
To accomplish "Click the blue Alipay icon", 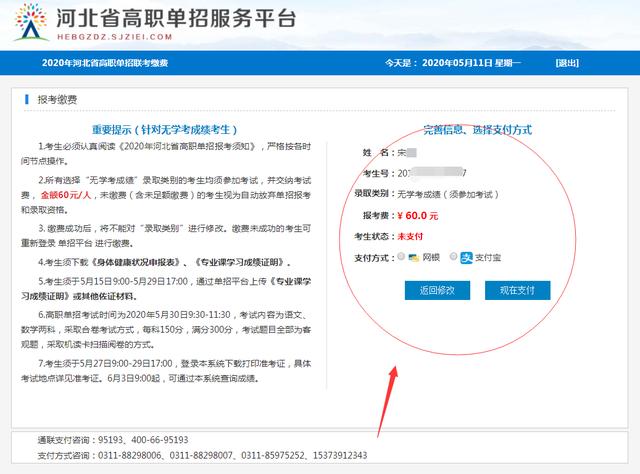I will pyautogui.click(x=466, y=258).
